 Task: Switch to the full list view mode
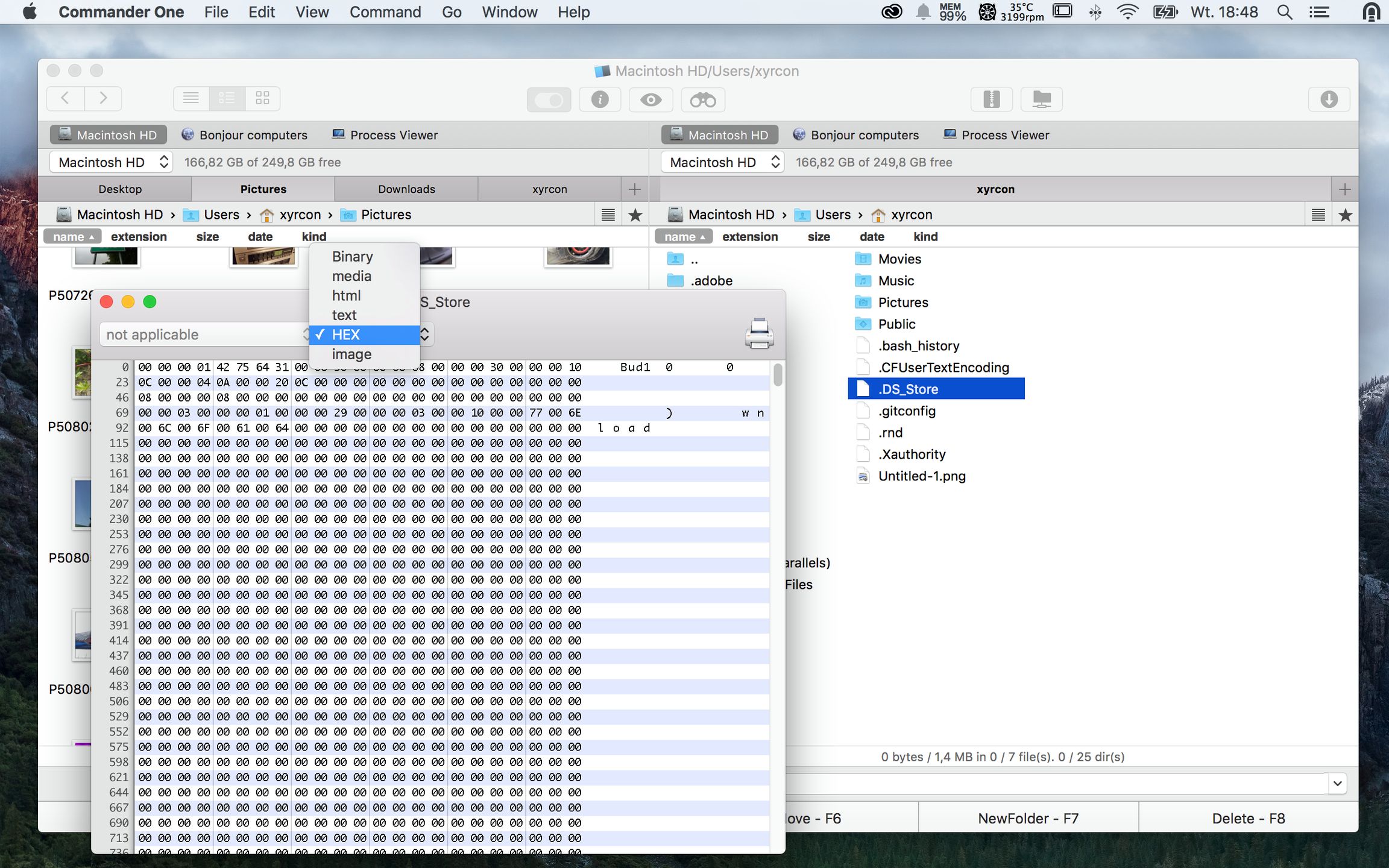point(191,98)
